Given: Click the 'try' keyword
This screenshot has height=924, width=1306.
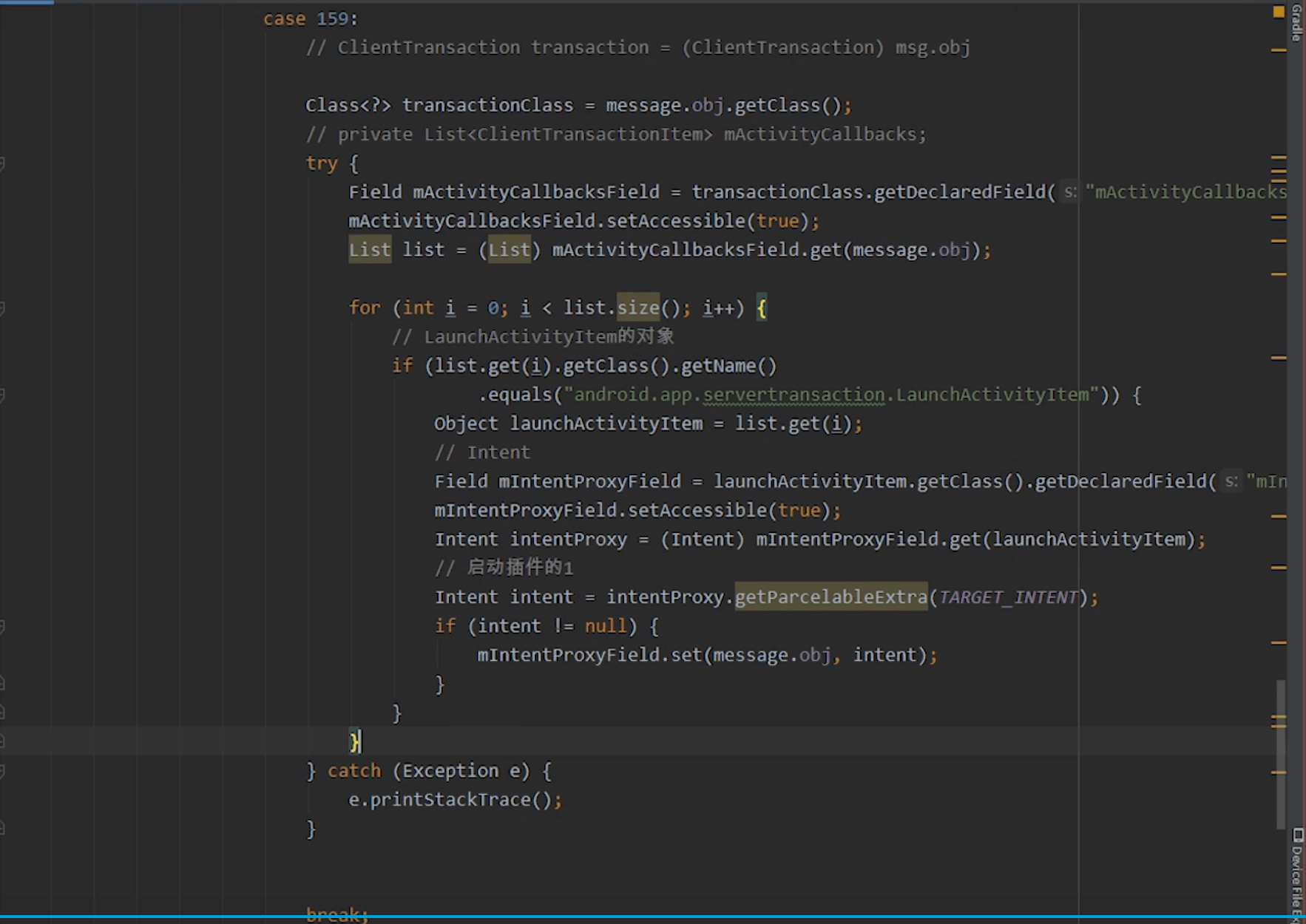Looking at the screenshot, I should pyautogui.click(x=322, y=163).
